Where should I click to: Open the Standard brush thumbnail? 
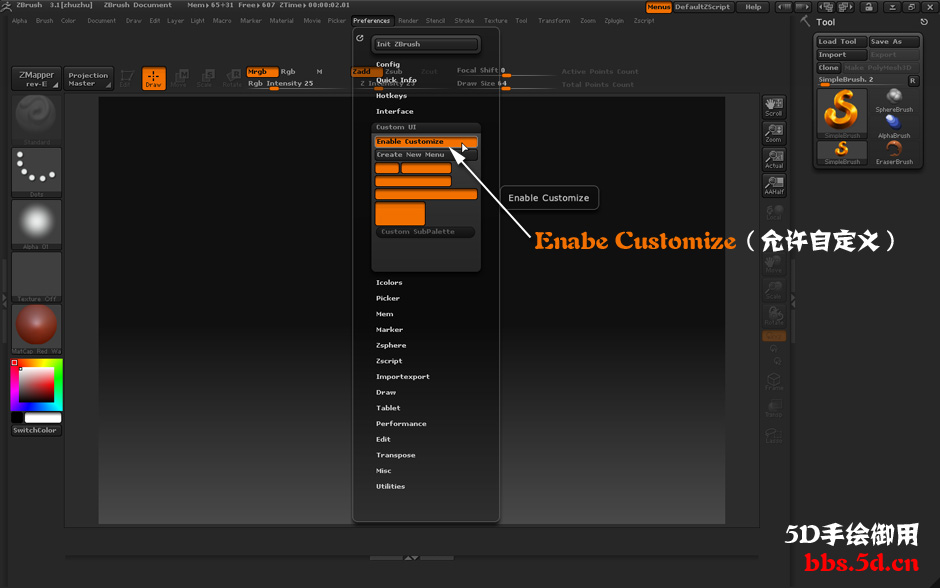(x=36, y=120)
